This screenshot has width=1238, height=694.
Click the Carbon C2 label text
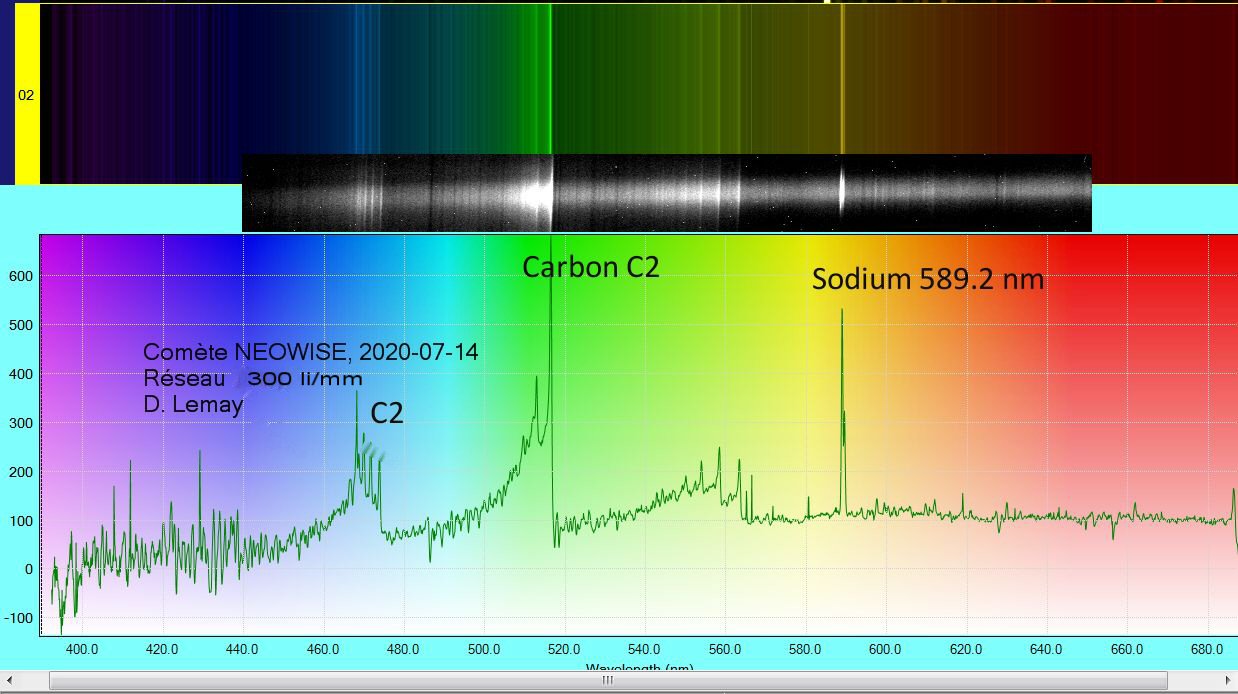pos(591,267)
